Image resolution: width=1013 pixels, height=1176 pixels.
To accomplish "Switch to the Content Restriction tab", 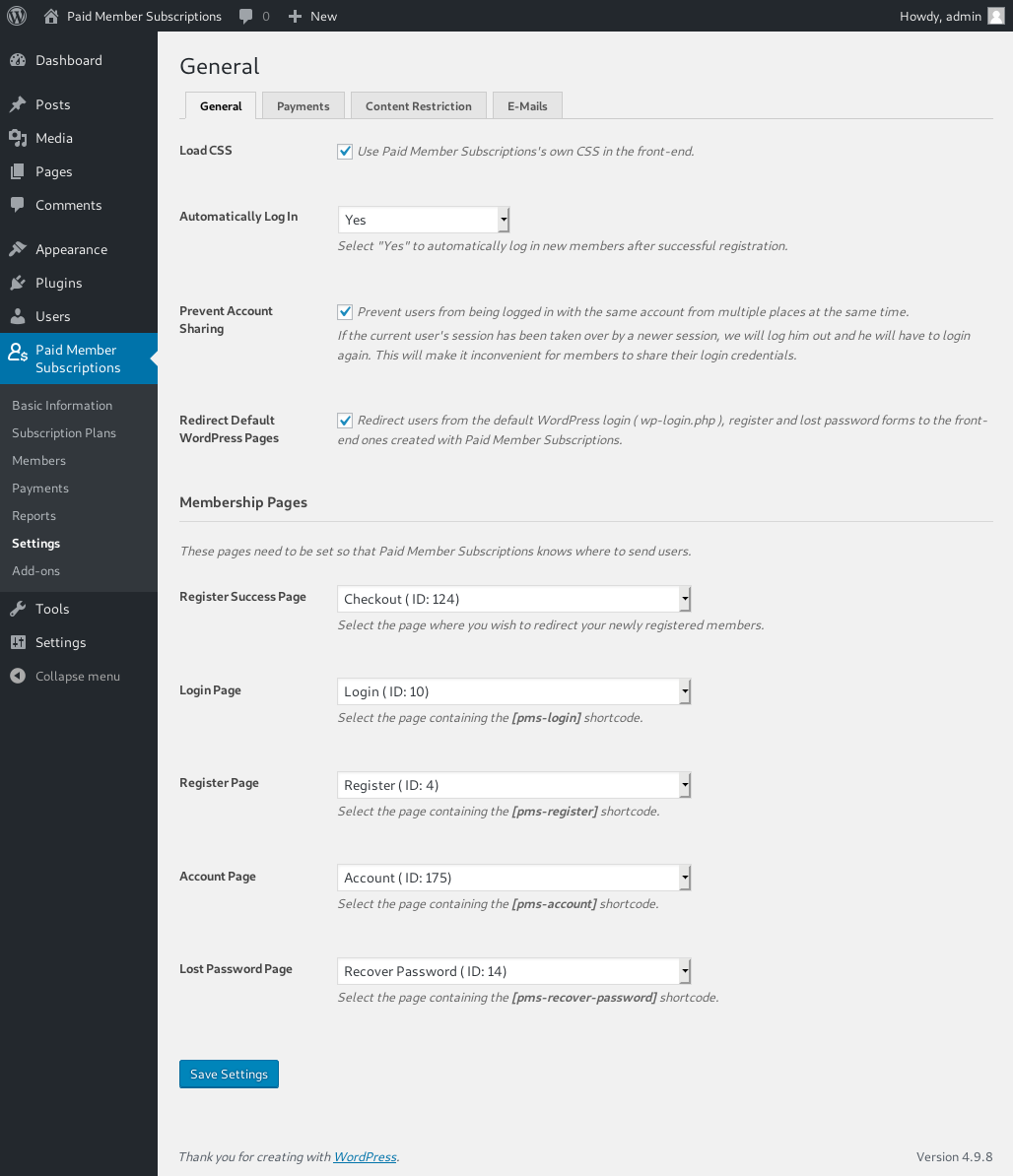I will click(x=419, y=105).
